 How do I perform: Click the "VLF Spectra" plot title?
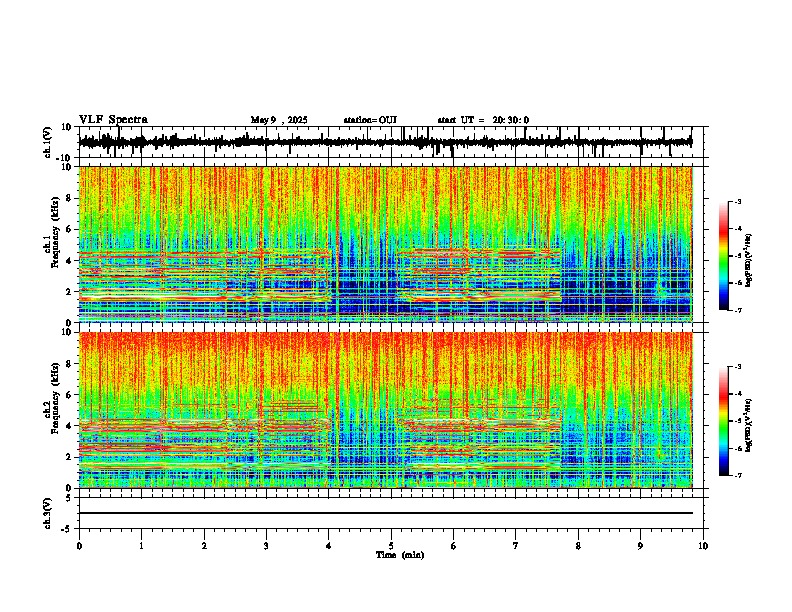pyautogui.click(x=113, y=120)
